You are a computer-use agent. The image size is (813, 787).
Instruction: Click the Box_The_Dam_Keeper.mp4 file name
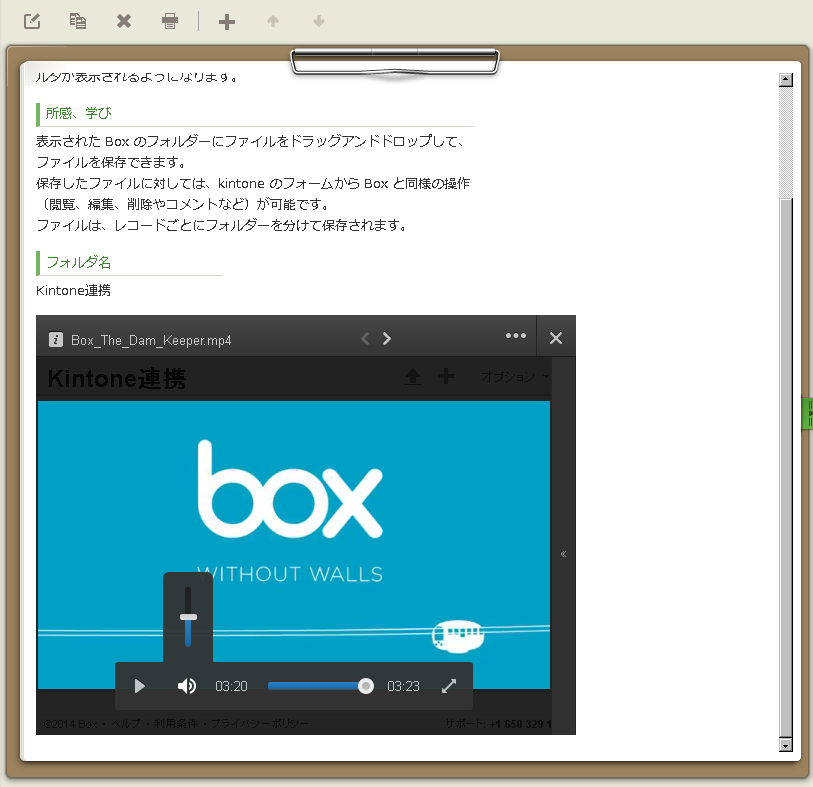pos(151,340)
